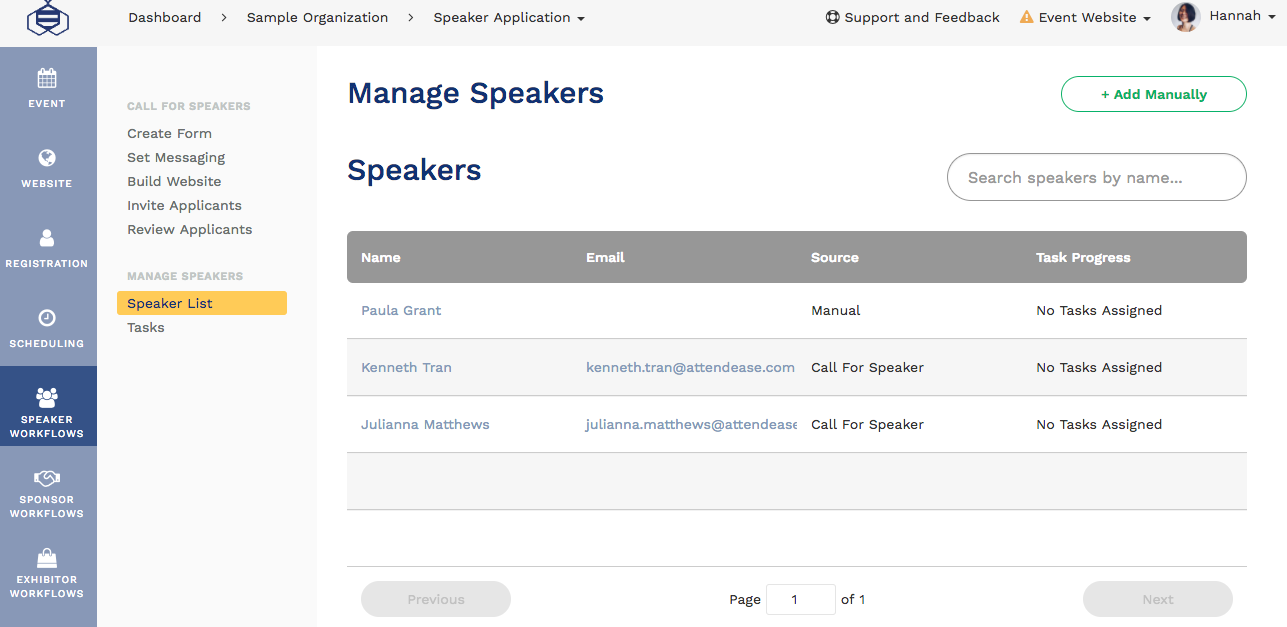Click inside the speaker search field
This screenshot has height=627, width=1287.
click(1096, 177)
